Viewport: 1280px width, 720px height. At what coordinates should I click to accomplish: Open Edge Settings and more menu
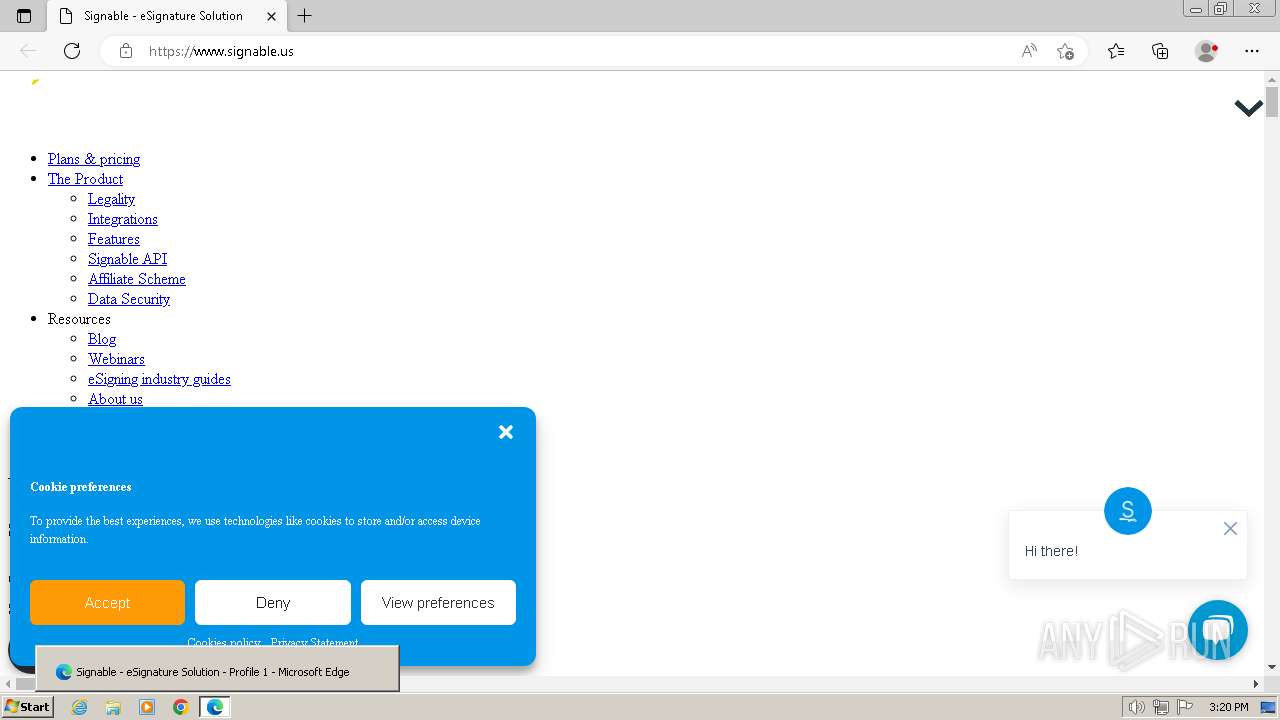[x=1252, y=51]
